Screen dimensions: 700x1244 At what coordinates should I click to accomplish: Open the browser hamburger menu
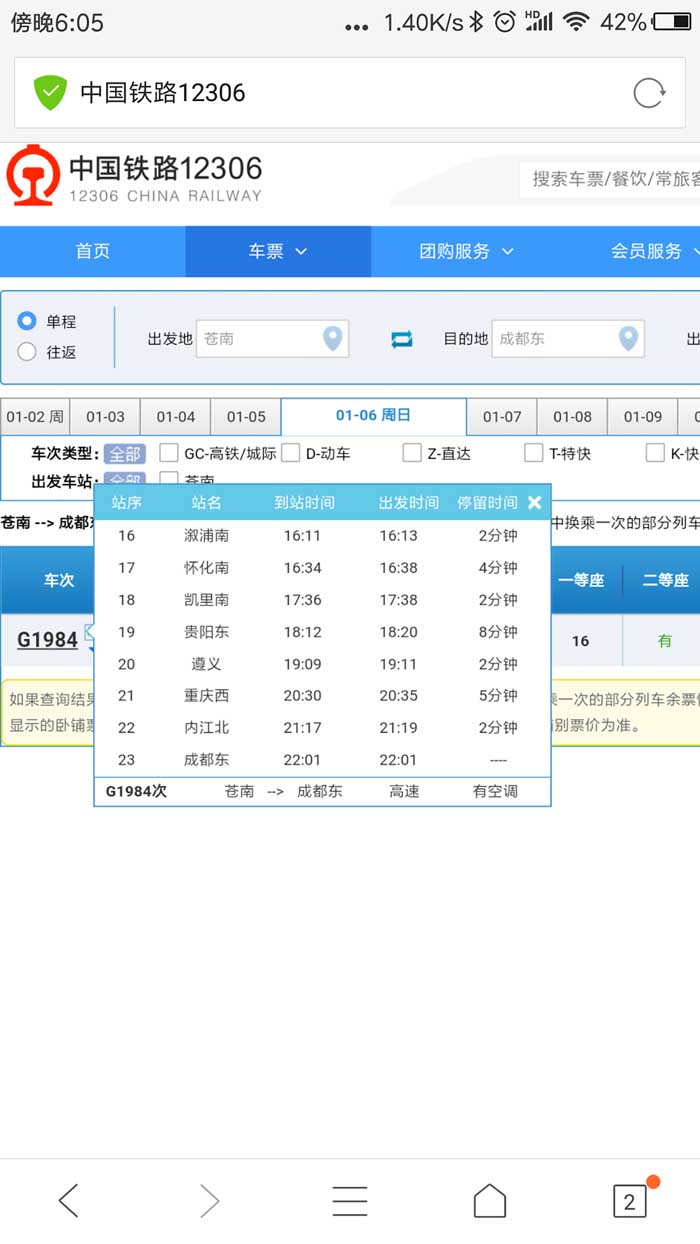[x=349, y=1200]
